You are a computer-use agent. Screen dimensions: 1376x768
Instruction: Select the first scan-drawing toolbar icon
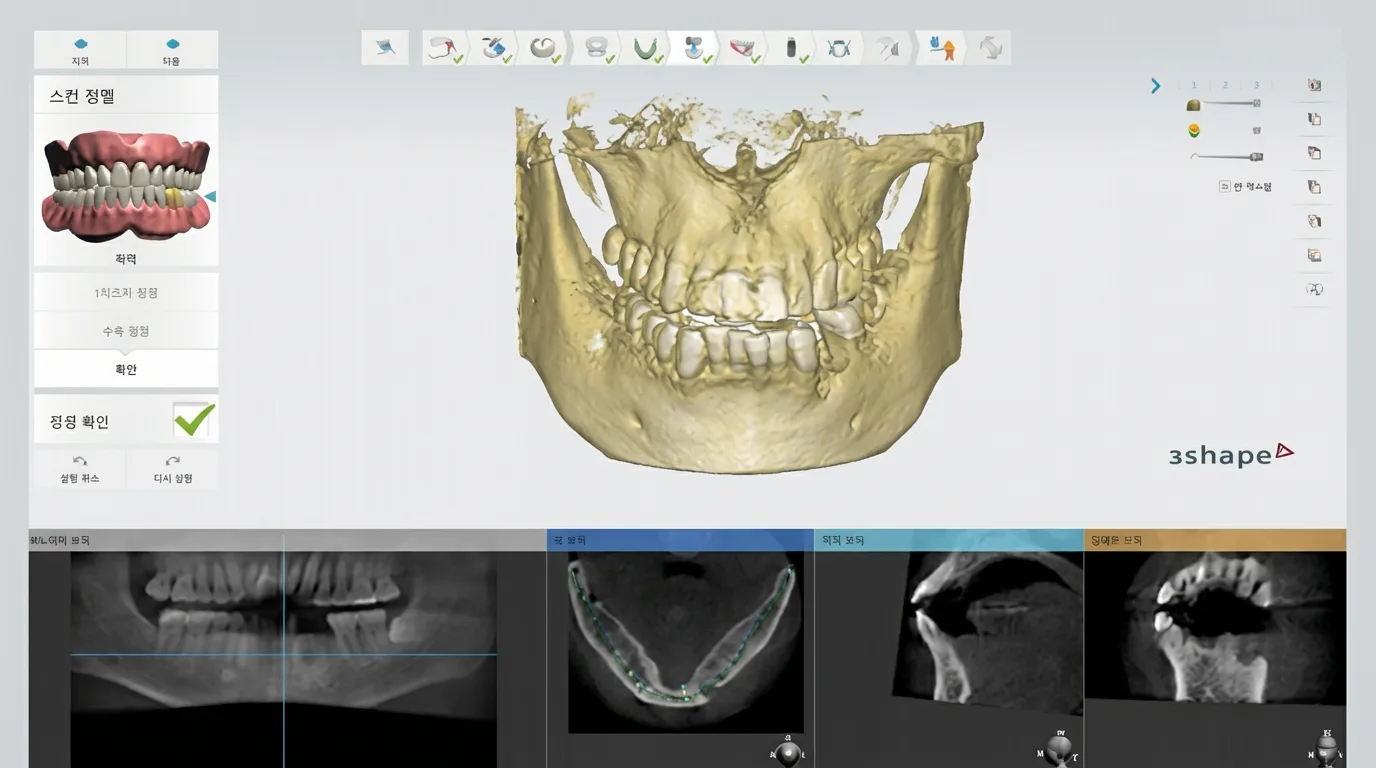(385, 48)
